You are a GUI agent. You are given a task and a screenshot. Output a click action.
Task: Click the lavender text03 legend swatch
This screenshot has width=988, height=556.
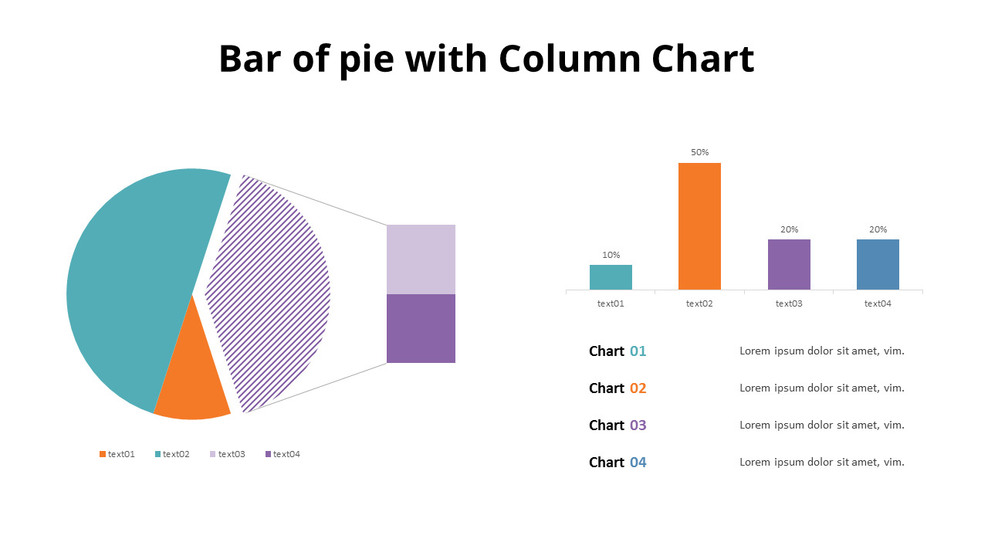213,455
